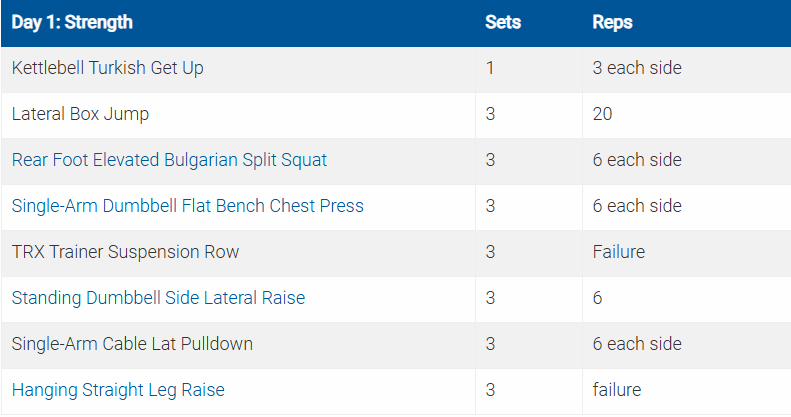Select the Lateral Box Jump exercise name
This screenshot has width=791, height=417.
[x=80, y=114]
